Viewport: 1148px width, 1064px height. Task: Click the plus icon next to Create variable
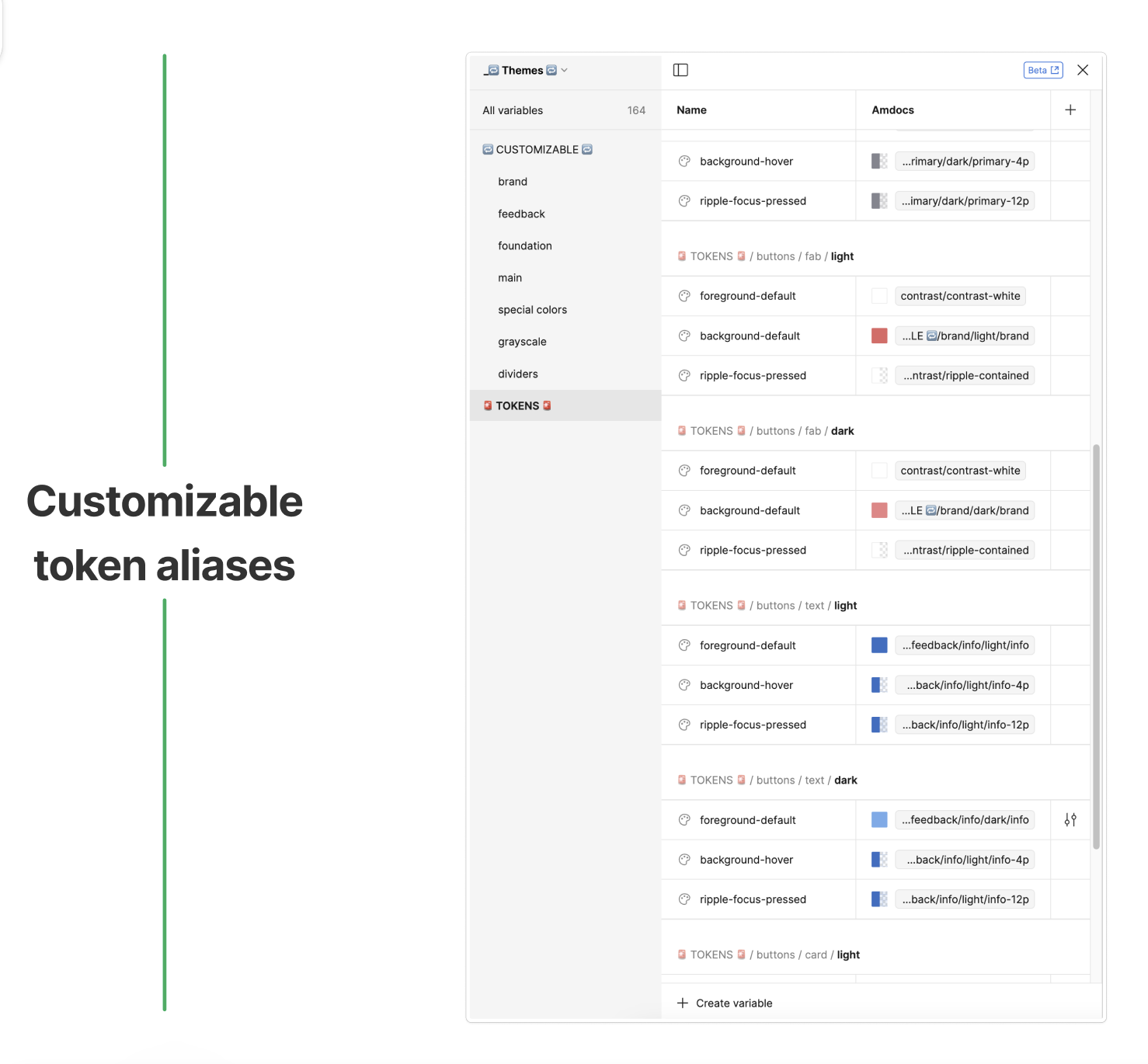[x=683, y=1003]
